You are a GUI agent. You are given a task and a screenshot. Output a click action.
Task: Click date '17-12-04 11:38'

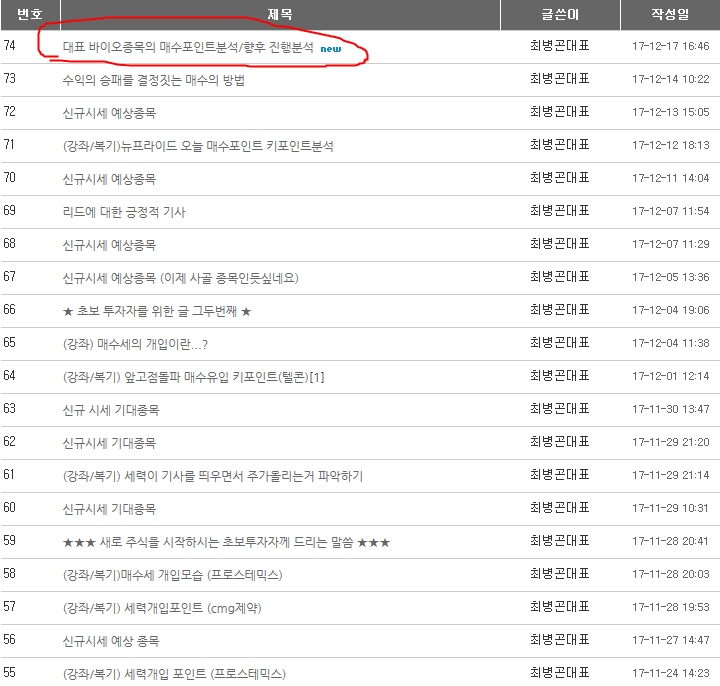coord(670,343)
